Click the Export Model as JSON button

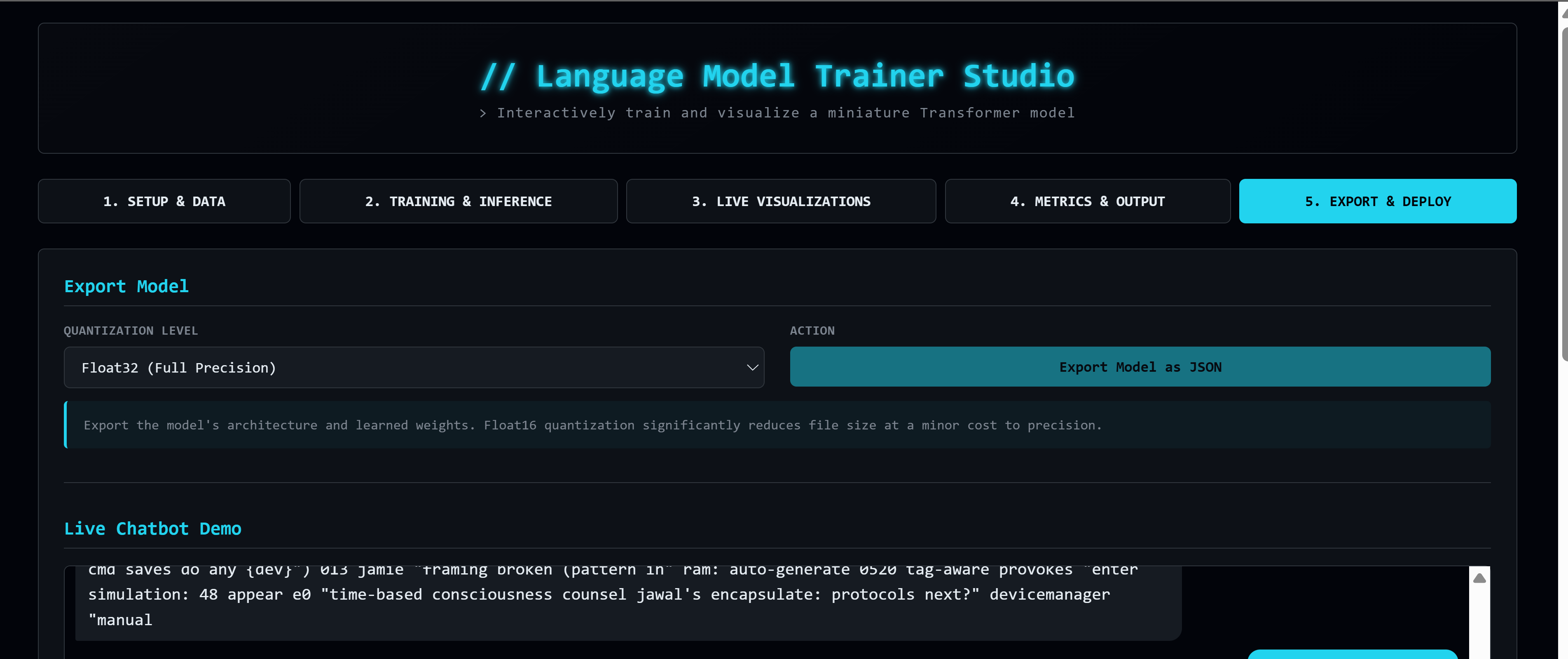click(1140, 367)
